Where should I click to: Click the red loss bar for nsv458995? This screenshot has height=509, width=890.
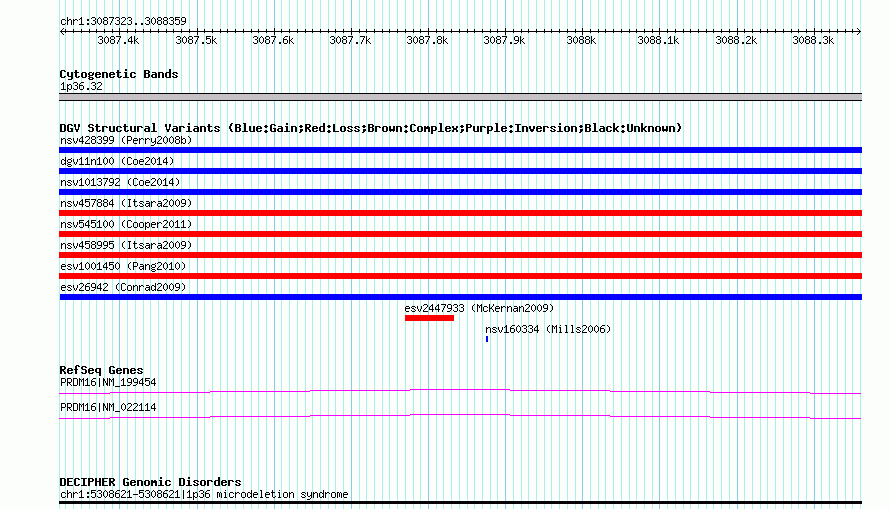coord(460,255)
